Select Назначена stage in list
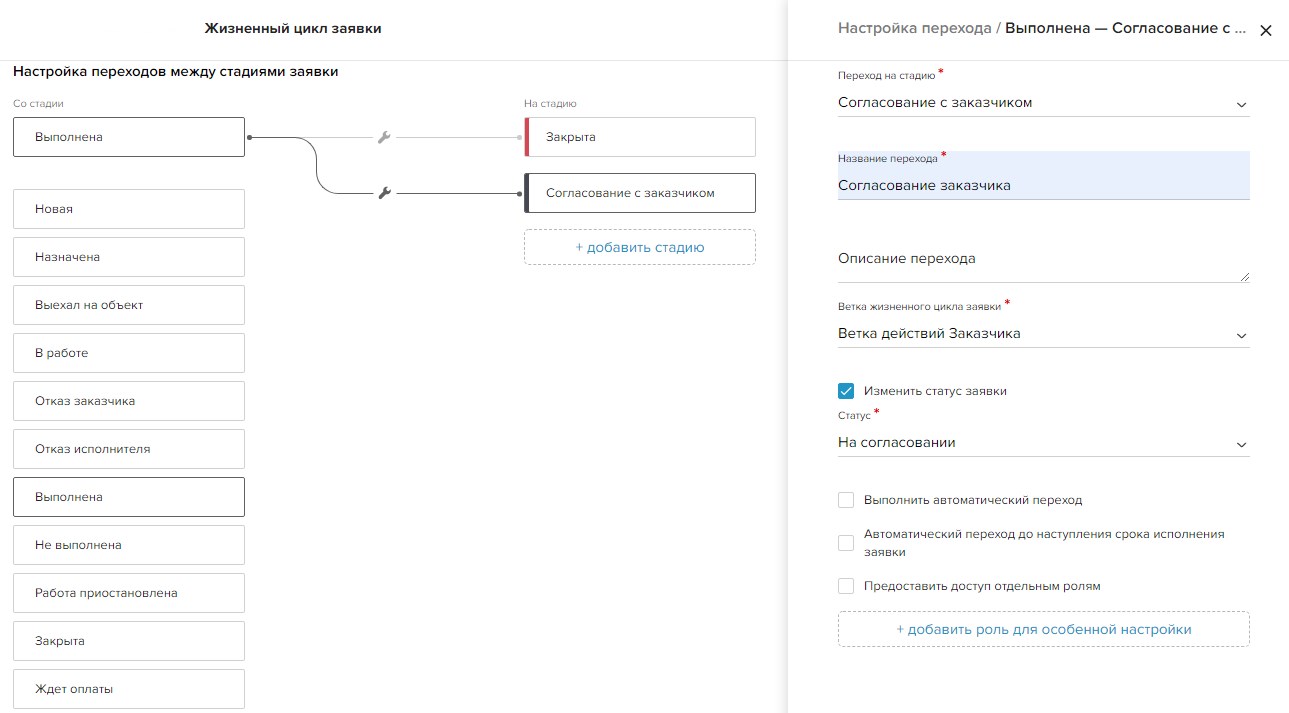Image resolution: width=1289 pixels, height=713 pixels. tap(129, 257)
